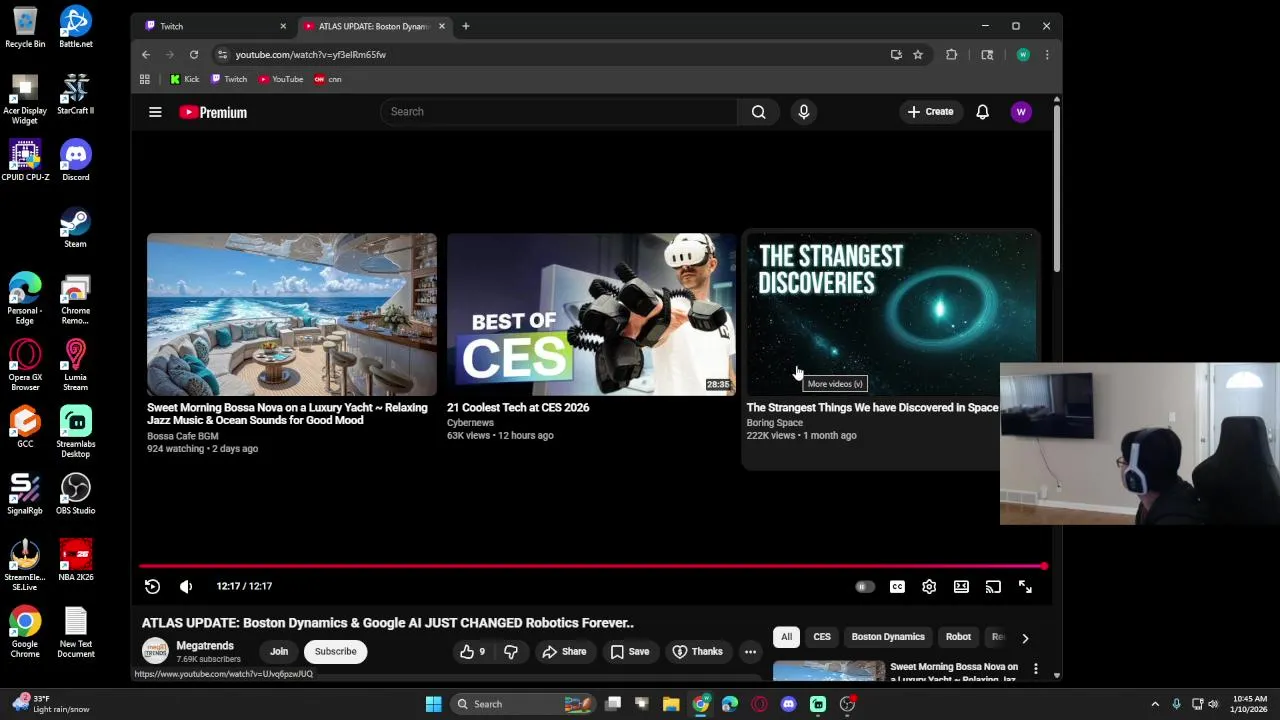
Task: Open the weather widget on taskbar
Action: [50, 704]
